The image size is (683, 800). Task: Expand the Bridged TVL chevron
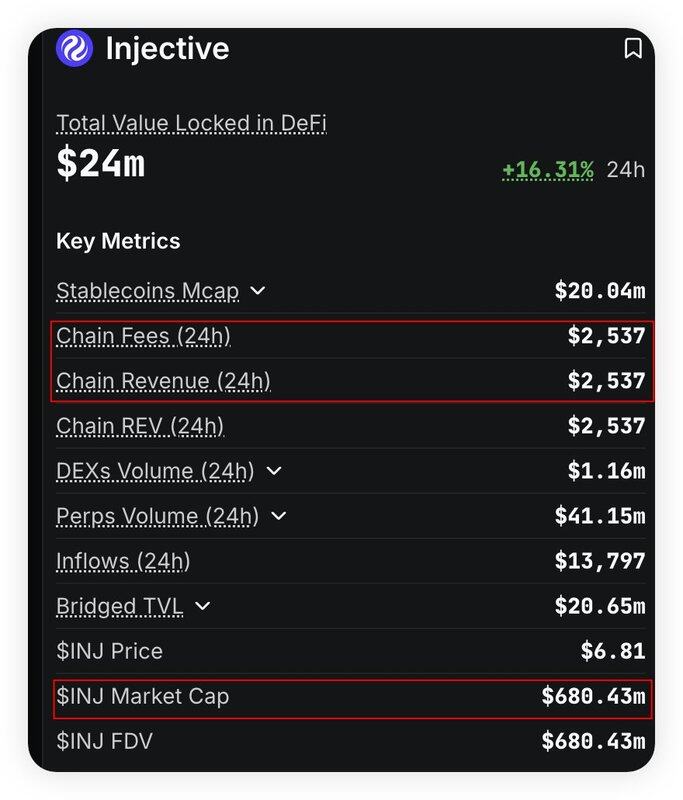coord(203,606)
